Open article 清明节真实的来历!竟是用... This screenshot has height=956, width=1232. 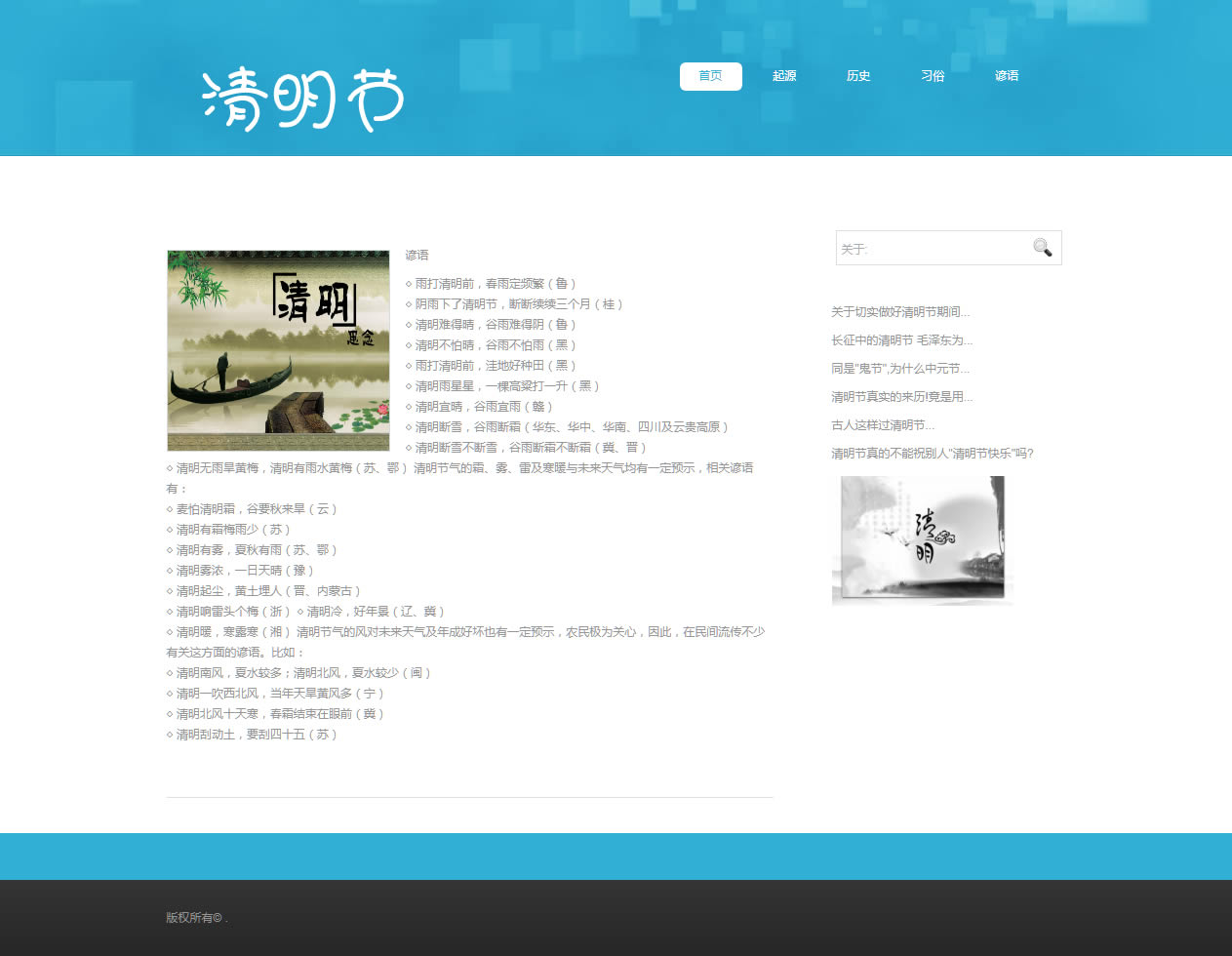point(901,397)
